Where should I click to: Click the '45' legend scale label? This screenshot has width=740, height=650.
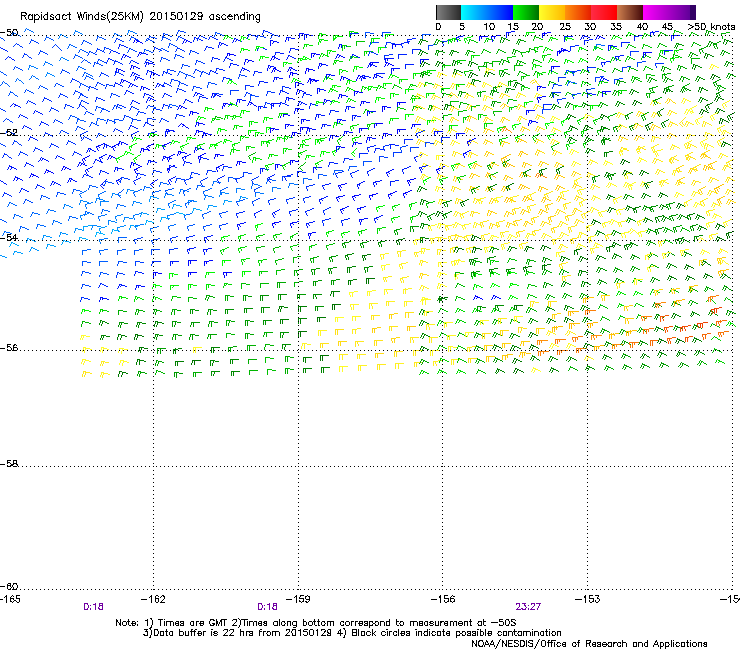coord(667,27)
